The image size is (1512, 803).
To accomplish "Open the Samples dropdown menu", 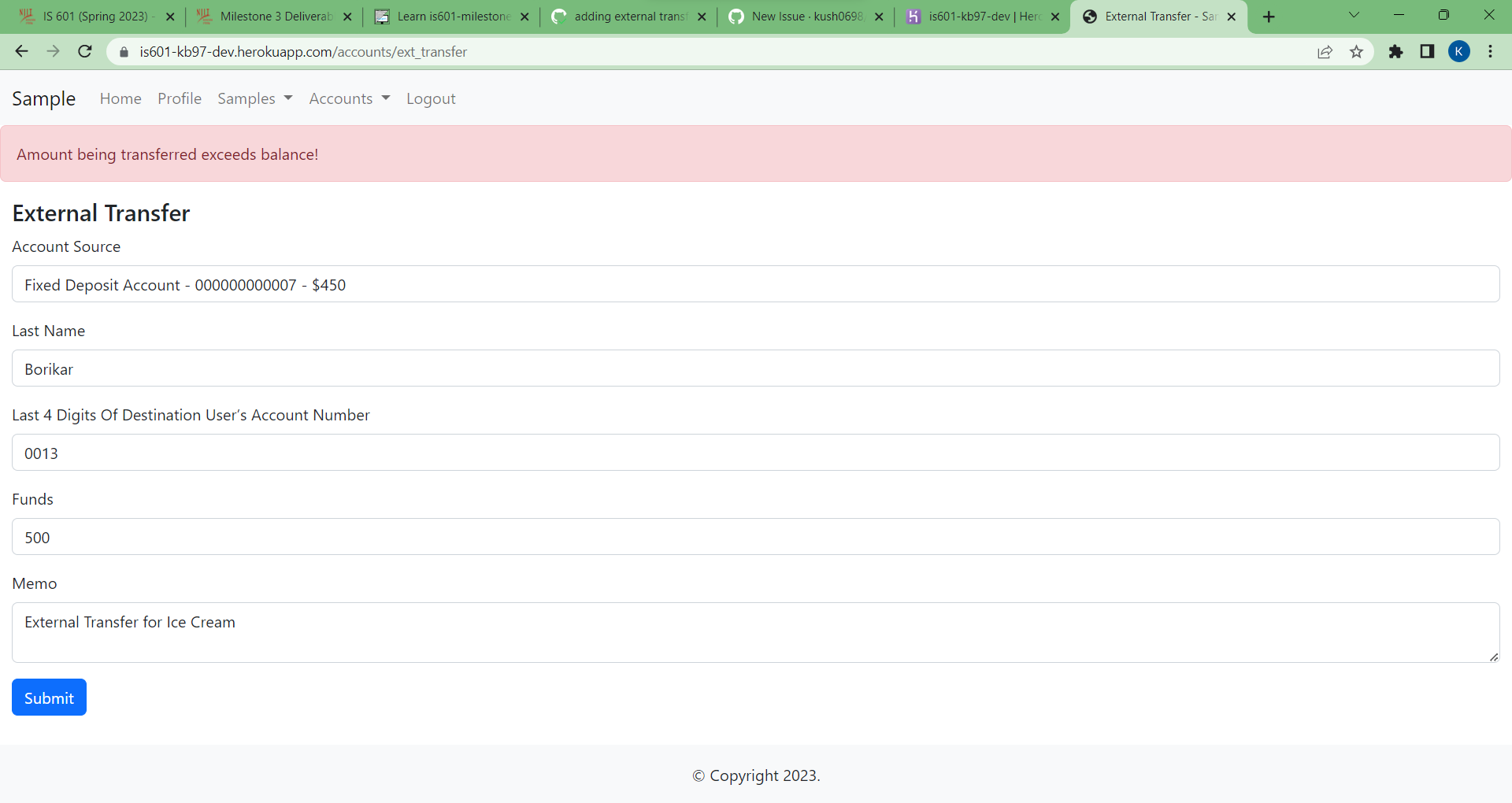I will pyautogui.click(x=254, y=98).
